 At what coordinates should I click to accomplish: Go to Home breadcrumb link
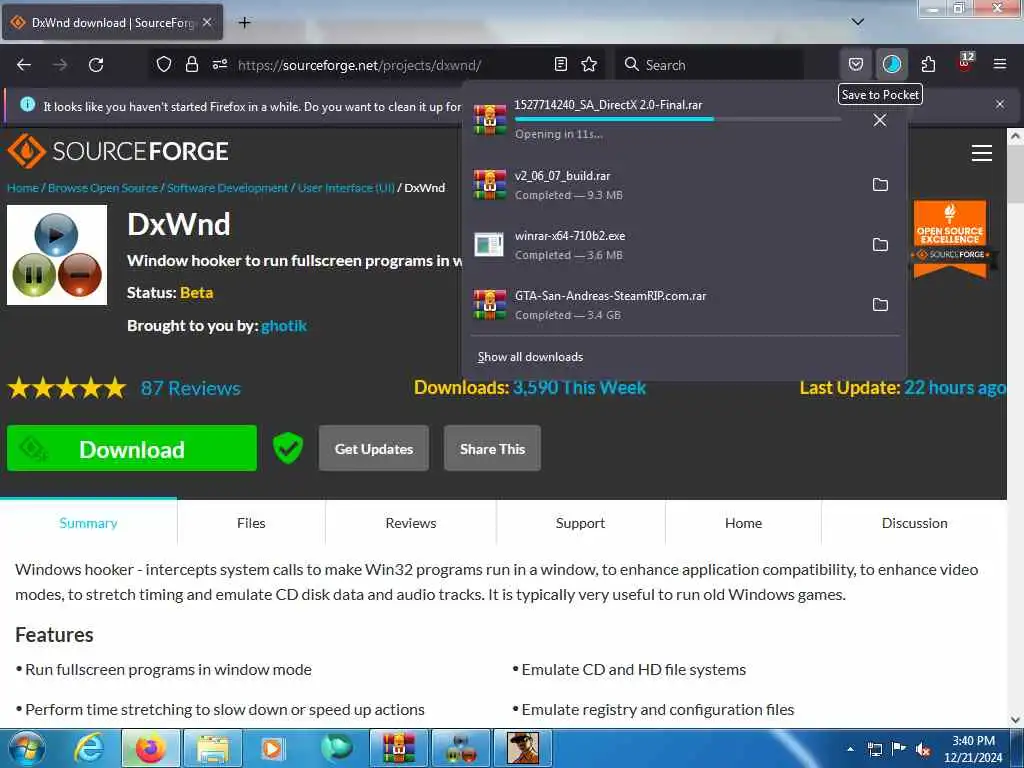pyautogui.click(x=23, y=187)
